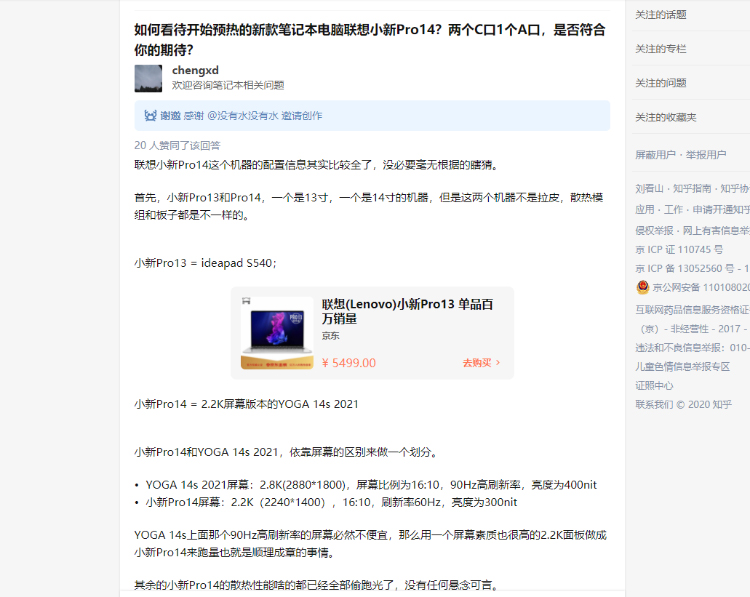The image size is (750, 597).
Task: Click bullet YOGA 14s 2021屏幕 2.8K line
Action: [x=371, y=485]
